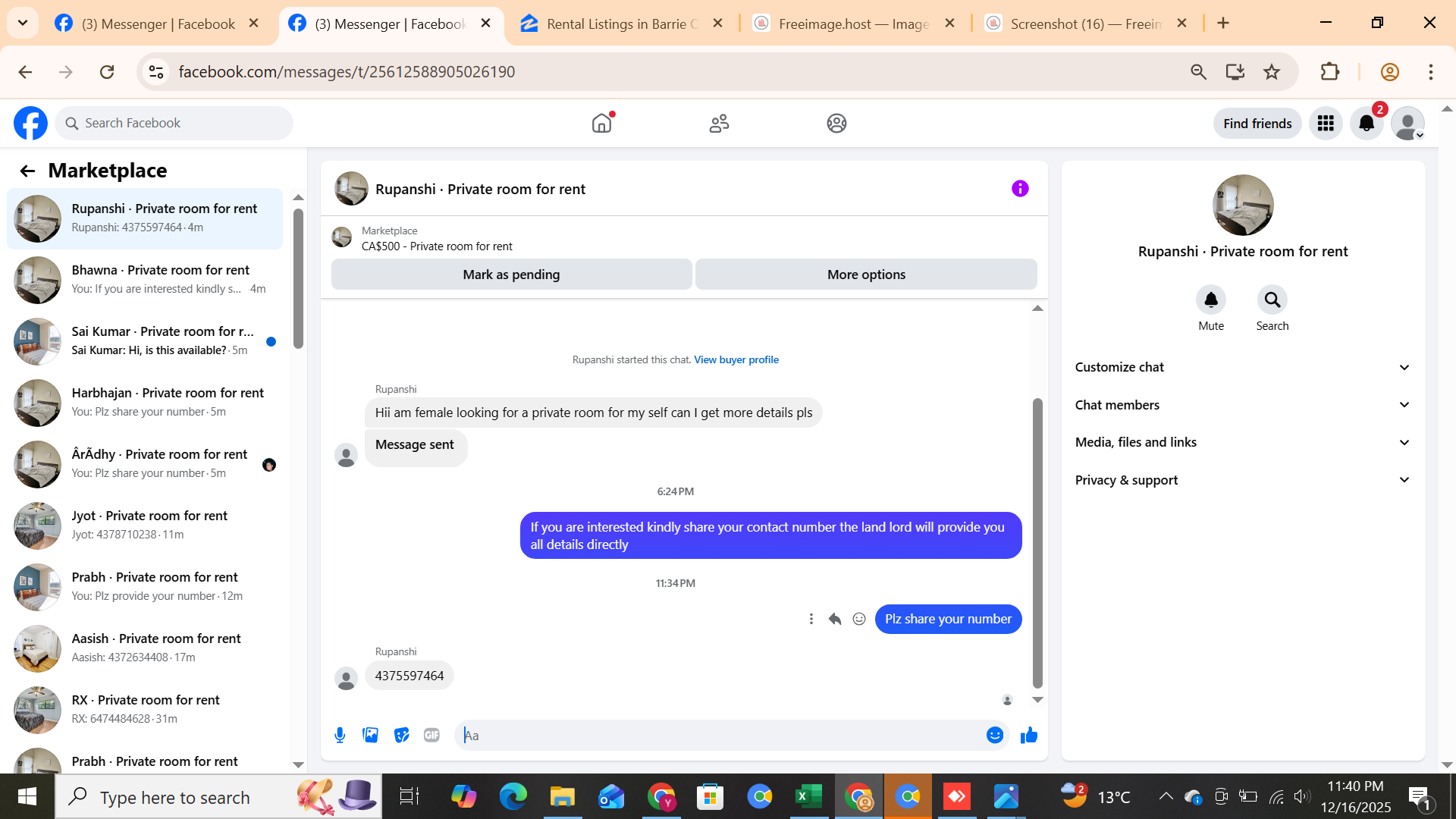
Task: Open the CA$500 Private room listing link
Action: click(437, 246)
